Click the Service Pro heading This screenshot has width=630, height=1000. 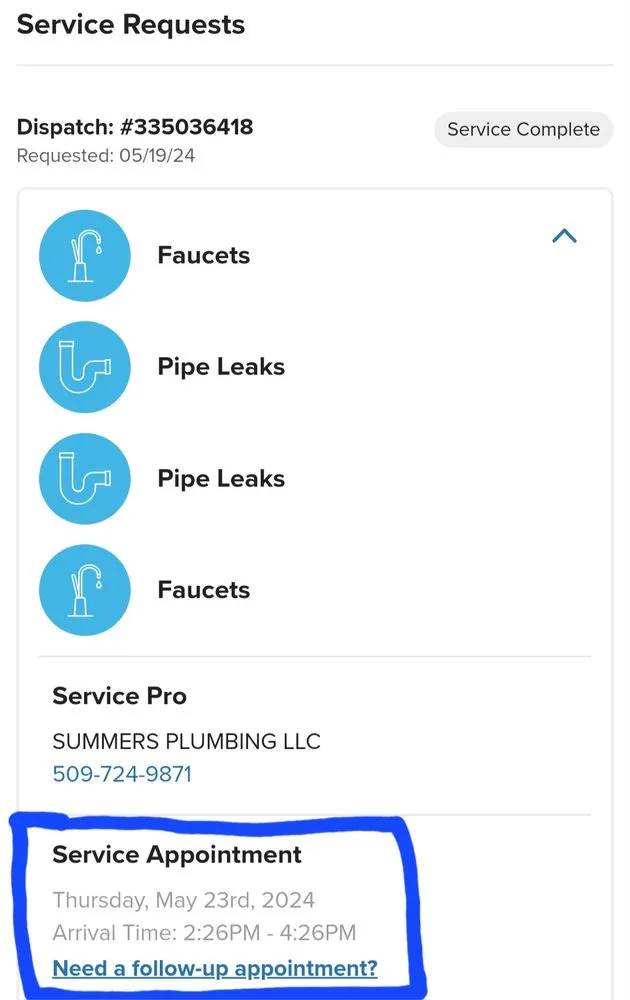(119, 696)
